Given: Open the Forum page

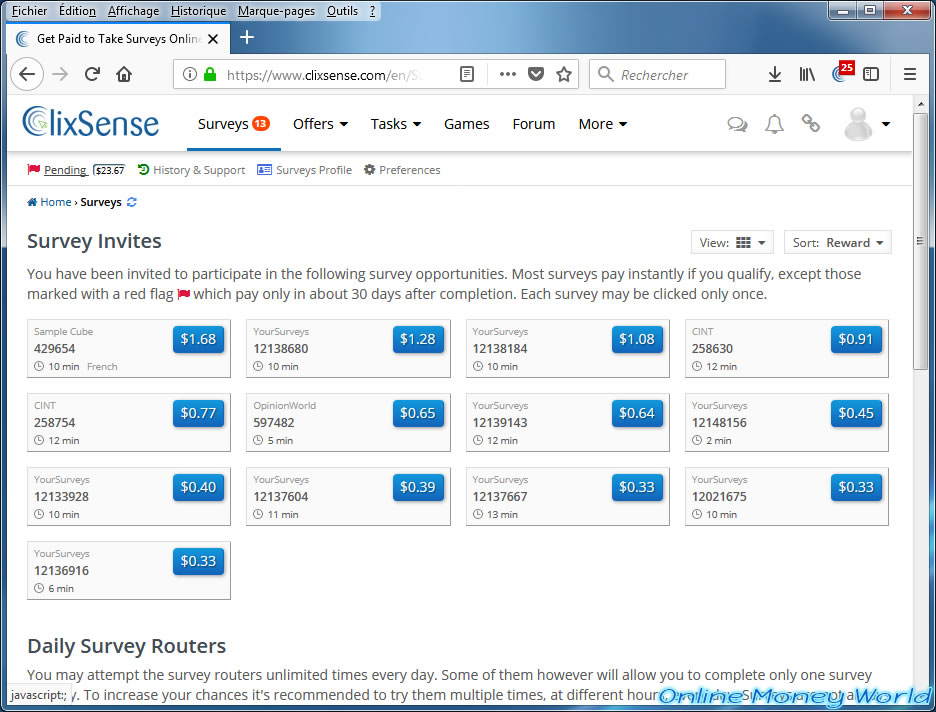Looking at the screenshot, I should click(x=534, y=124).
